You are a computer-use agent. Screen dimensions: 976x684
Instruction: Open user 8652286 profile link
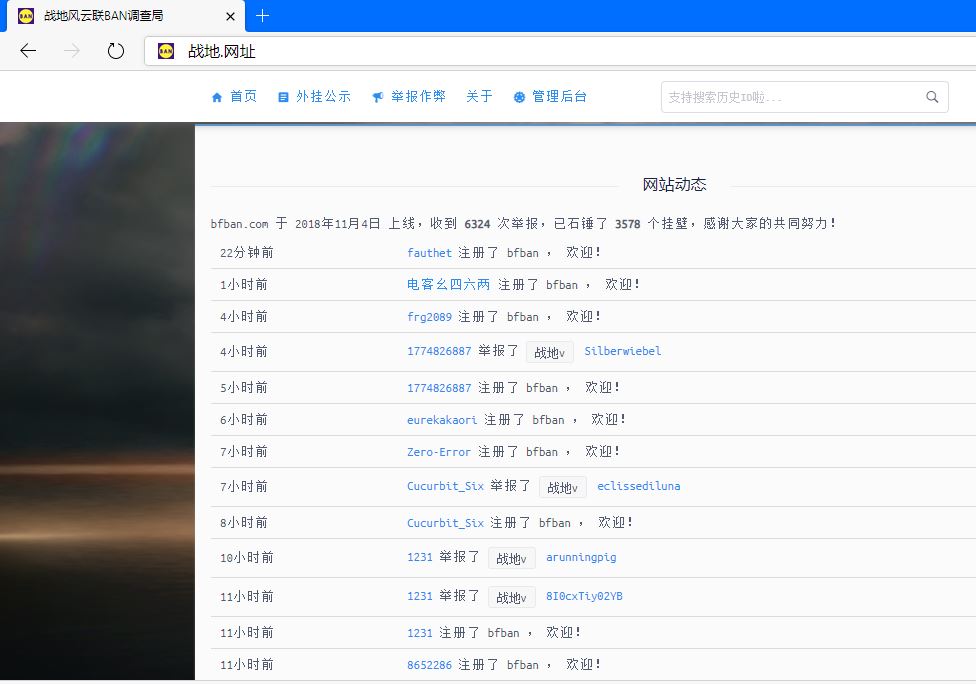(x=429, y=665)
